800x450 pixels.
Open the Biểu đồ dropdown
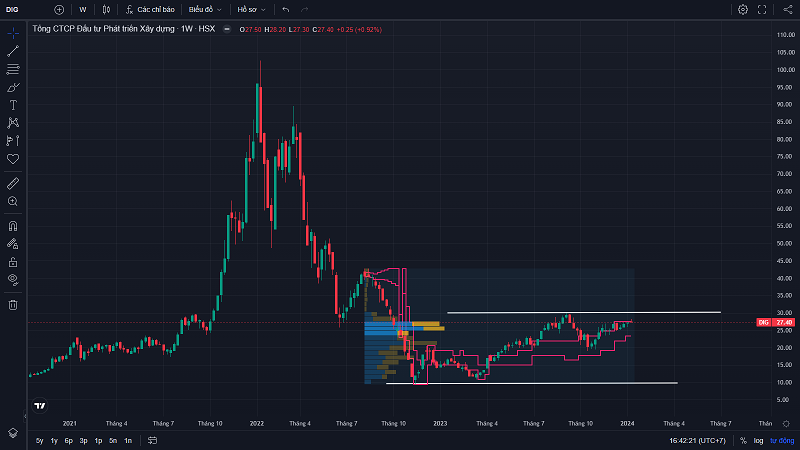(x=205, y=9)
